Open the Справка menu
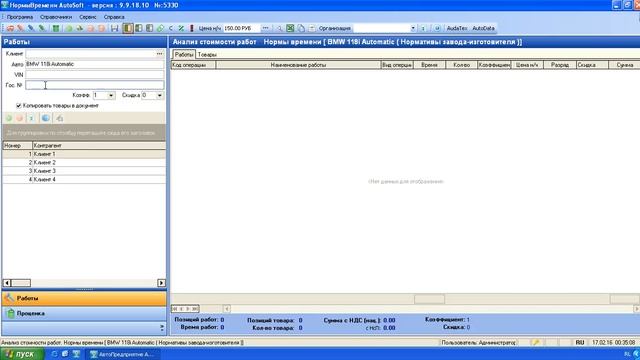 tap(114, 17)
